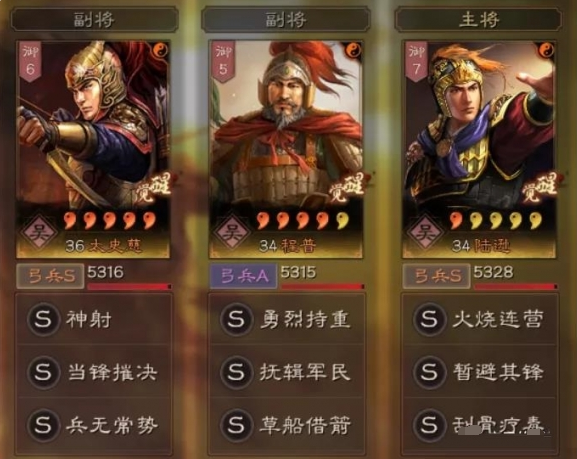Tap the 御 7 cost badge
Image resolution: width=577 pixels, height=459 pixels.
pos(416,60)
